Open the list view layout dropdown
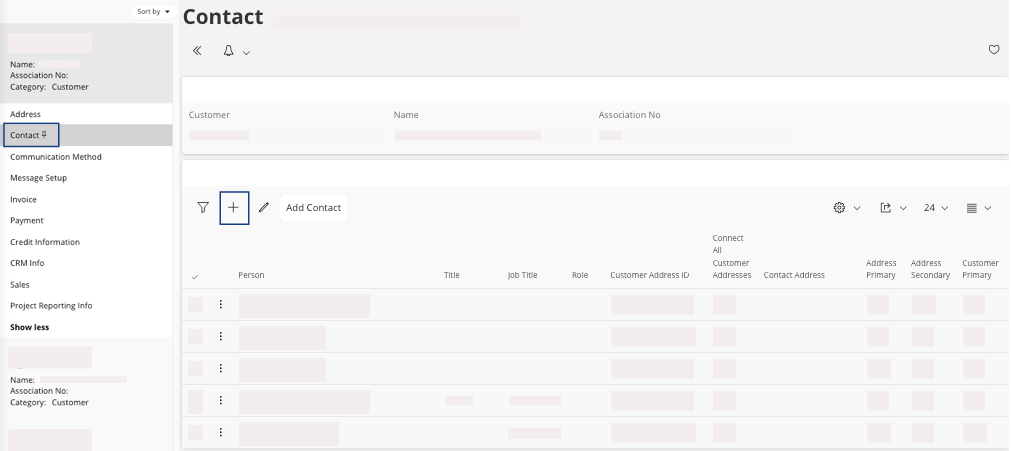This screenshot has width=1011, height=451. click(979, 208)
